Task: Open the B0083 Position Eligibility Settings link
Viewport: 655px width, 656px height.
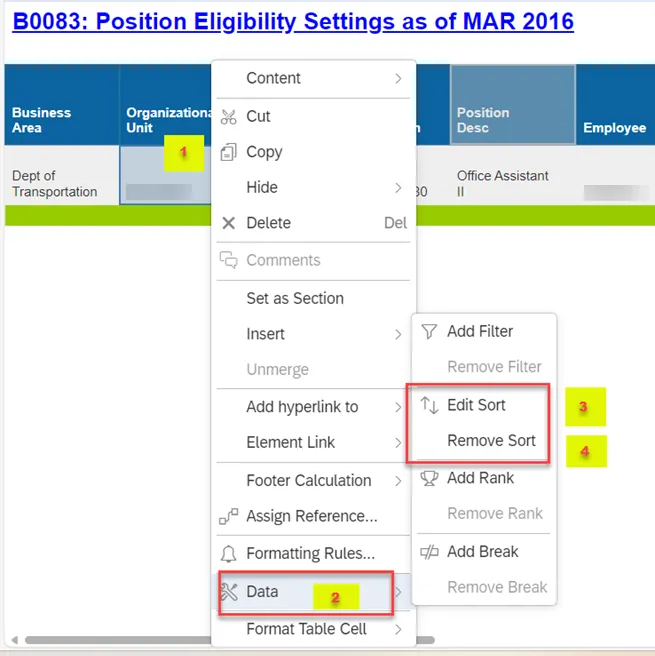Action: (293, 21)
